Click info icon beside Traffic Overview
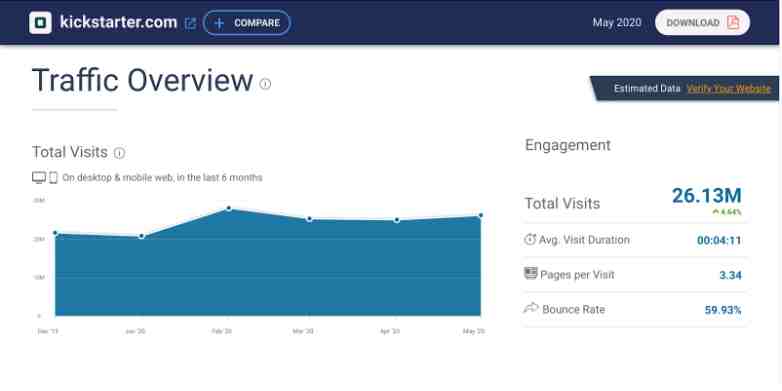Image resolution: width=782 pixels, height=391 pixels. point(265,84)
